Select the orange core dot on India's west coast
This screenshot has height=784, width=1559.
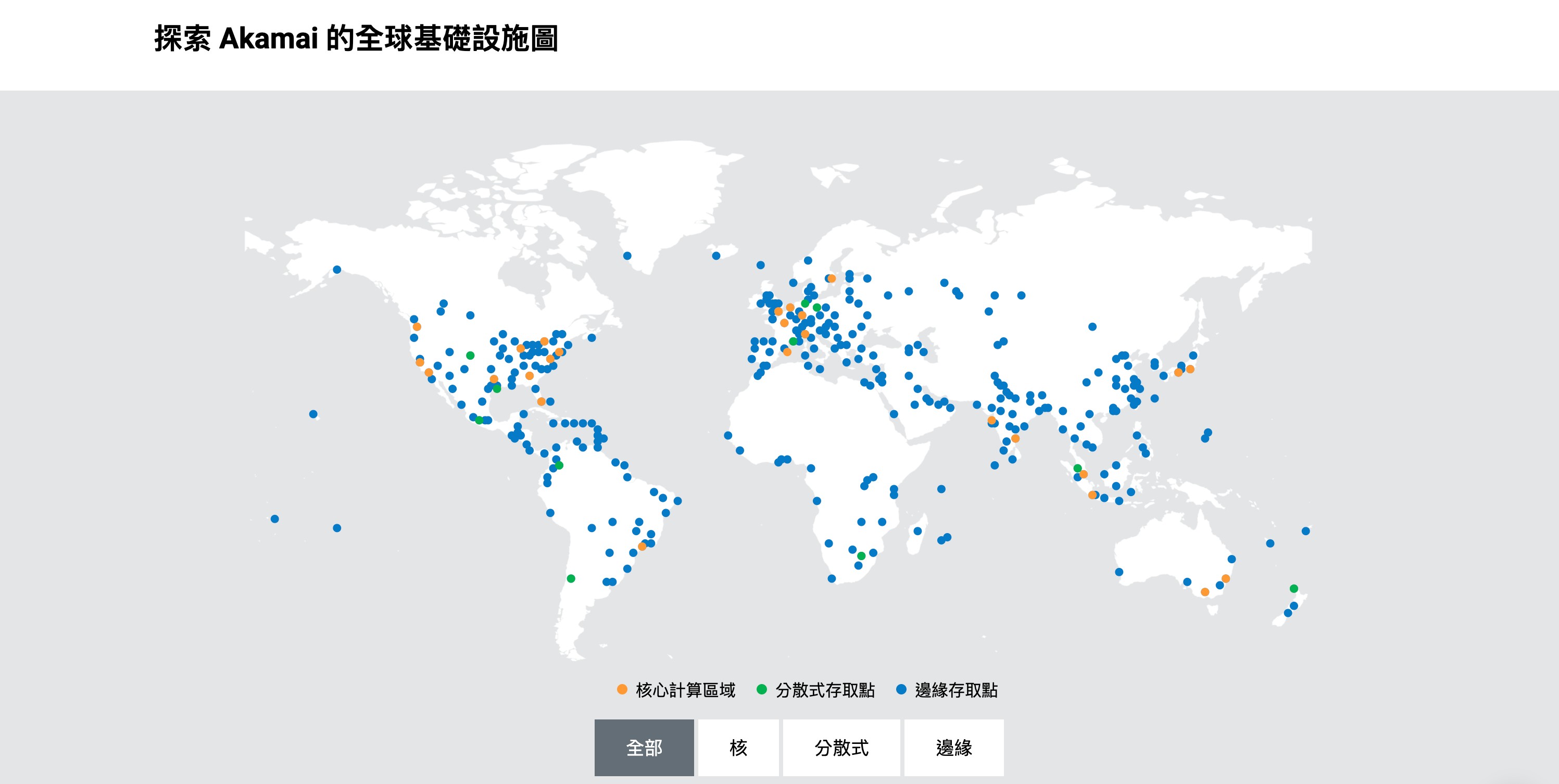pos(991,421)
